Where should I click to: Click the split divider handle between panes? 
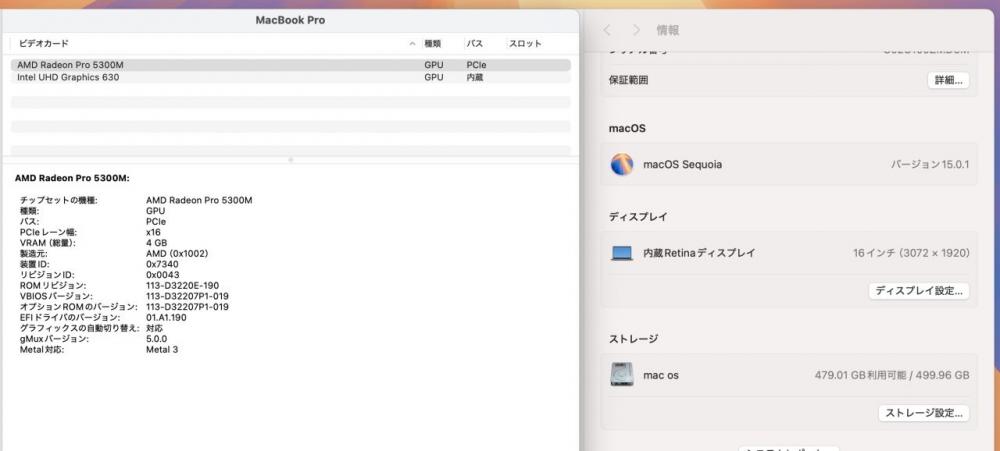coord(291,159)
